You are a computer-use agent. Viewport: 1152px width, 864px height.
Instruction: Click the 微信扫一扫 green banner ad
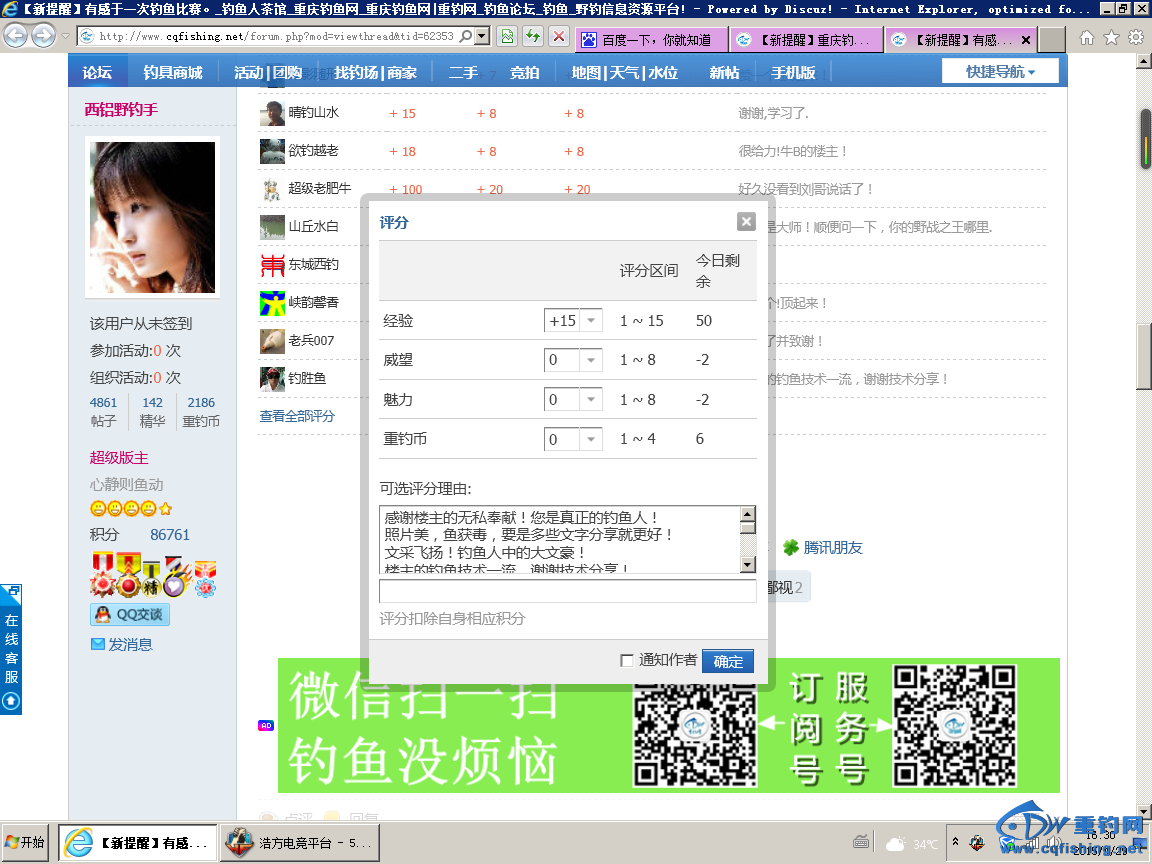coord(669,726)
